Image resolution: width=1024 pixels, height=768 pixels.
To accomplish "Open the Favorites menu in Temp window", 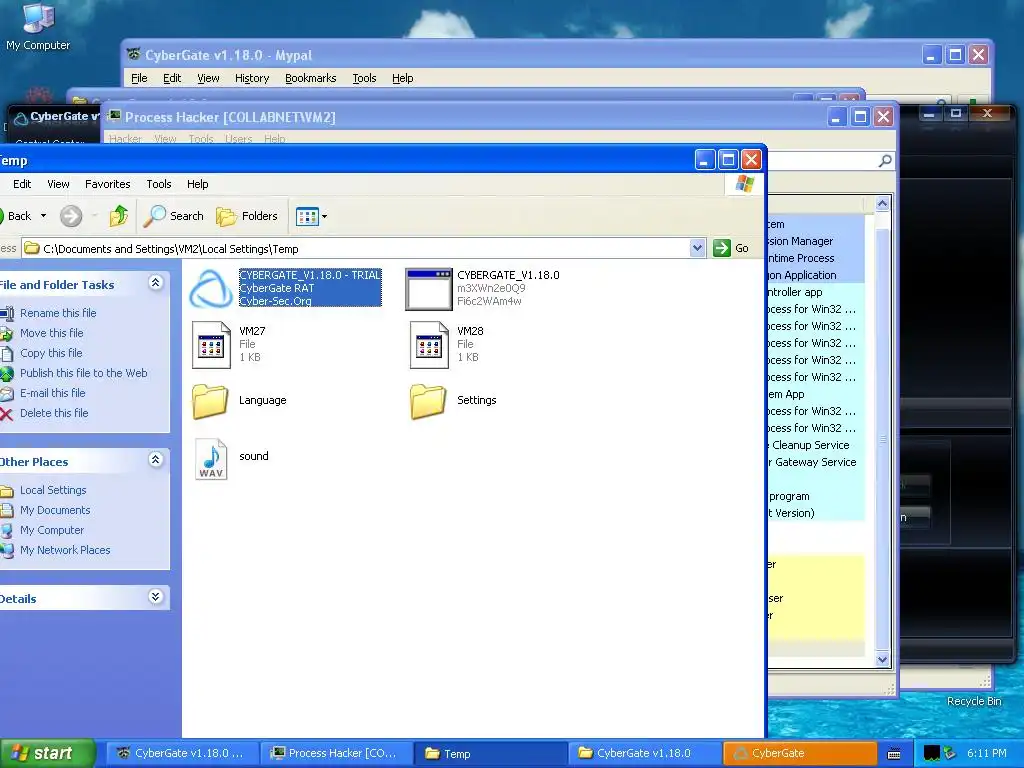I will coord(108,184).
